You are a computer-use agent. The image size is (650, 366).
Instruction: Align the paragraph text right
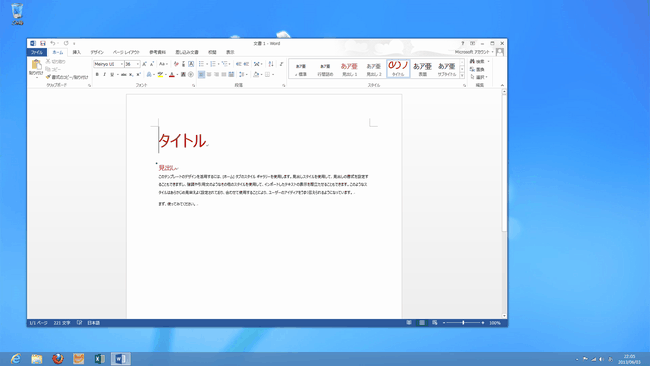pos(216,75)
